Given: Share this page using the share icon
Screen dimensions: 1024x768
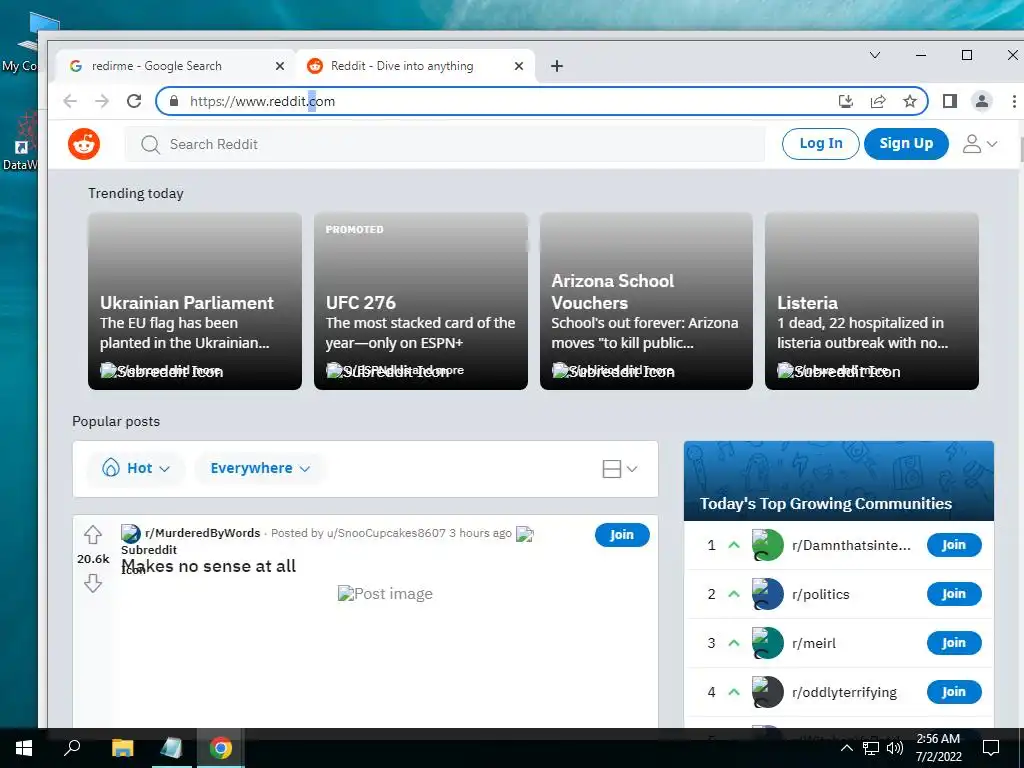Looking at the screenshot, I should [x=878, y=101].
